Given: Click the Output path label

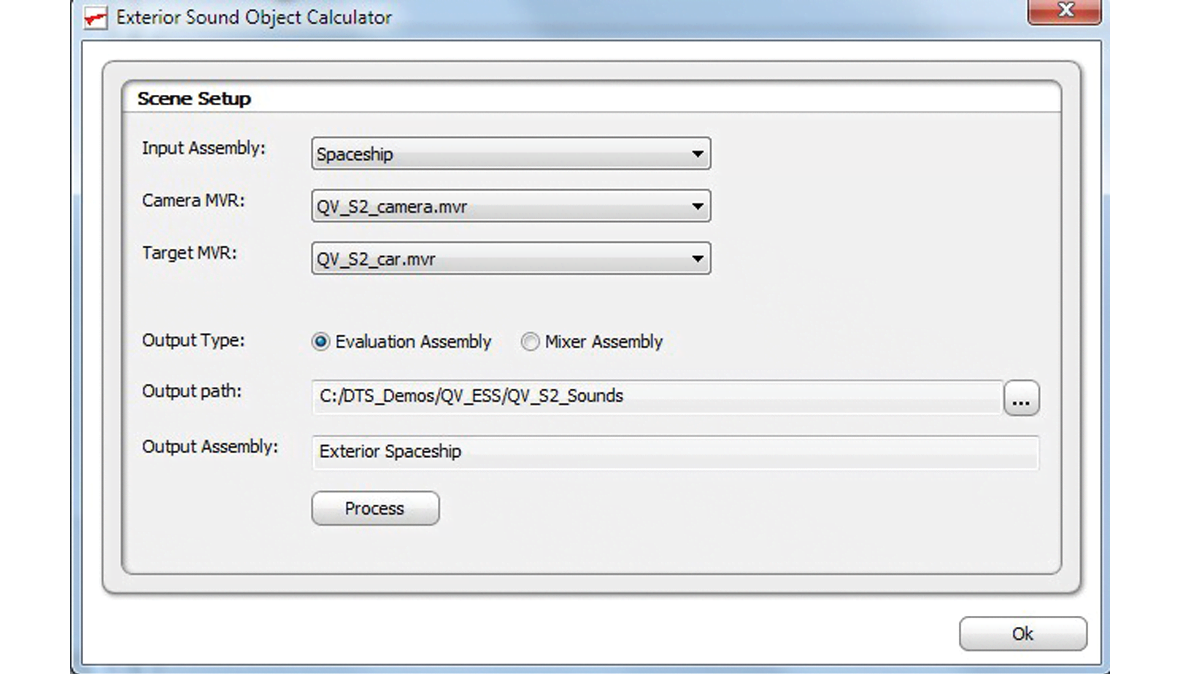Looking at the screenshot, I should coord(192,391).
